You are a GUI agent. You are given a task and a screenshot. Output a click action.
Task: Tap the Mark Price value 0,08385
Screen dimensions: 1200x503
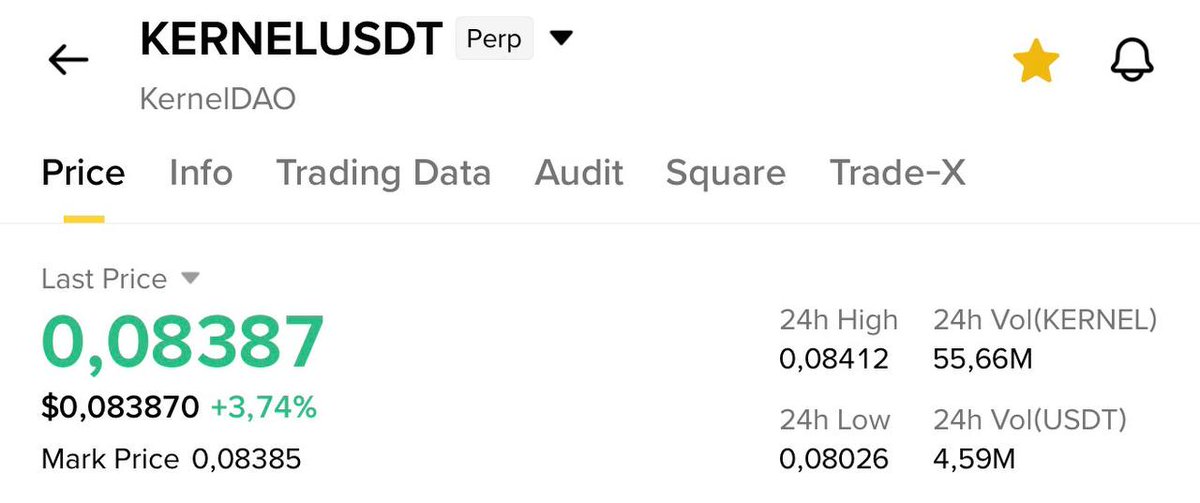point(246,460)
